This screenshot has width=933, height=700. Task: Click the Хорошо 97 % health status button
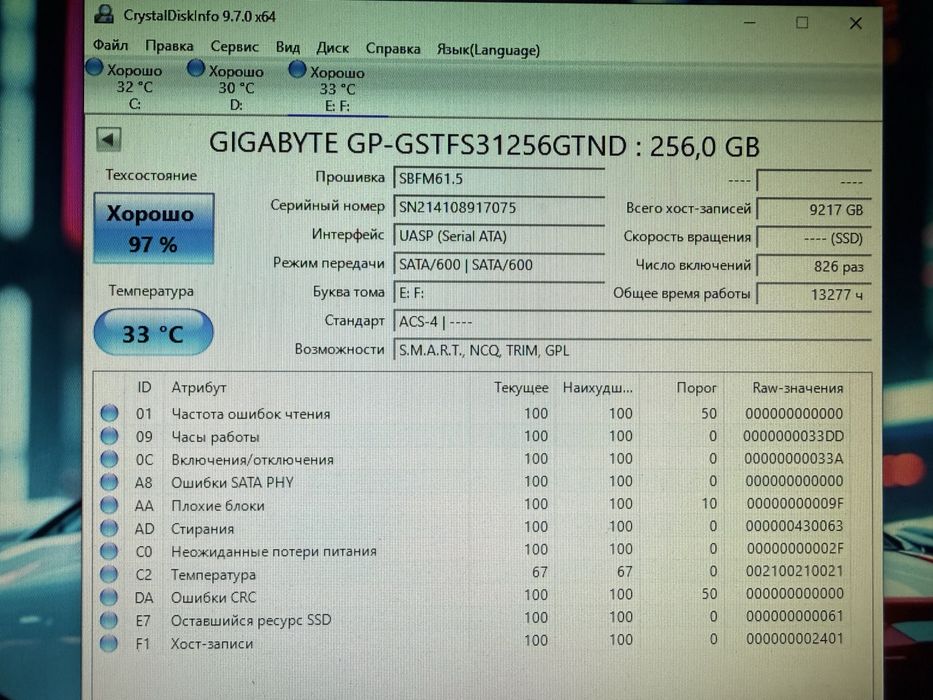click(x=154, y=228)
